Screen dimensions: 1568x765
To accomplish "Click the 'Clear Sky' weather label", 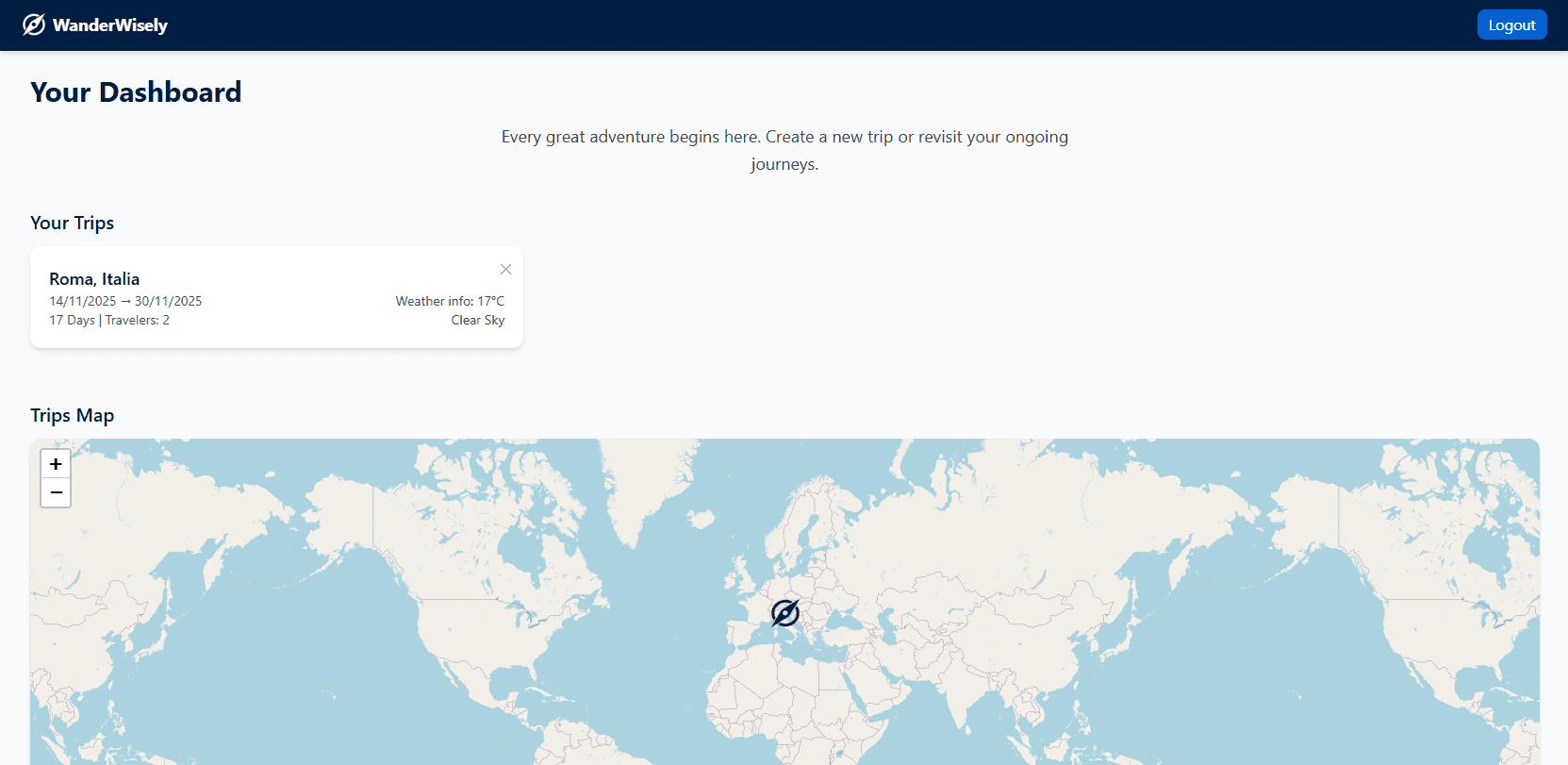I will click(x=478, y=320).
